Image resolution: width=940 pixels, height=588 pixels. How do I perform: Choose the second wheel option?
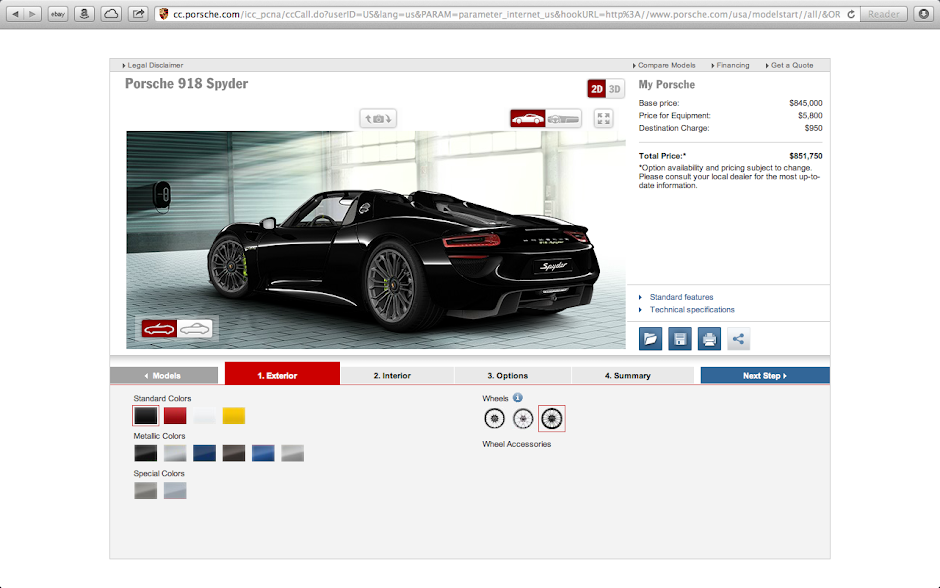523,418
